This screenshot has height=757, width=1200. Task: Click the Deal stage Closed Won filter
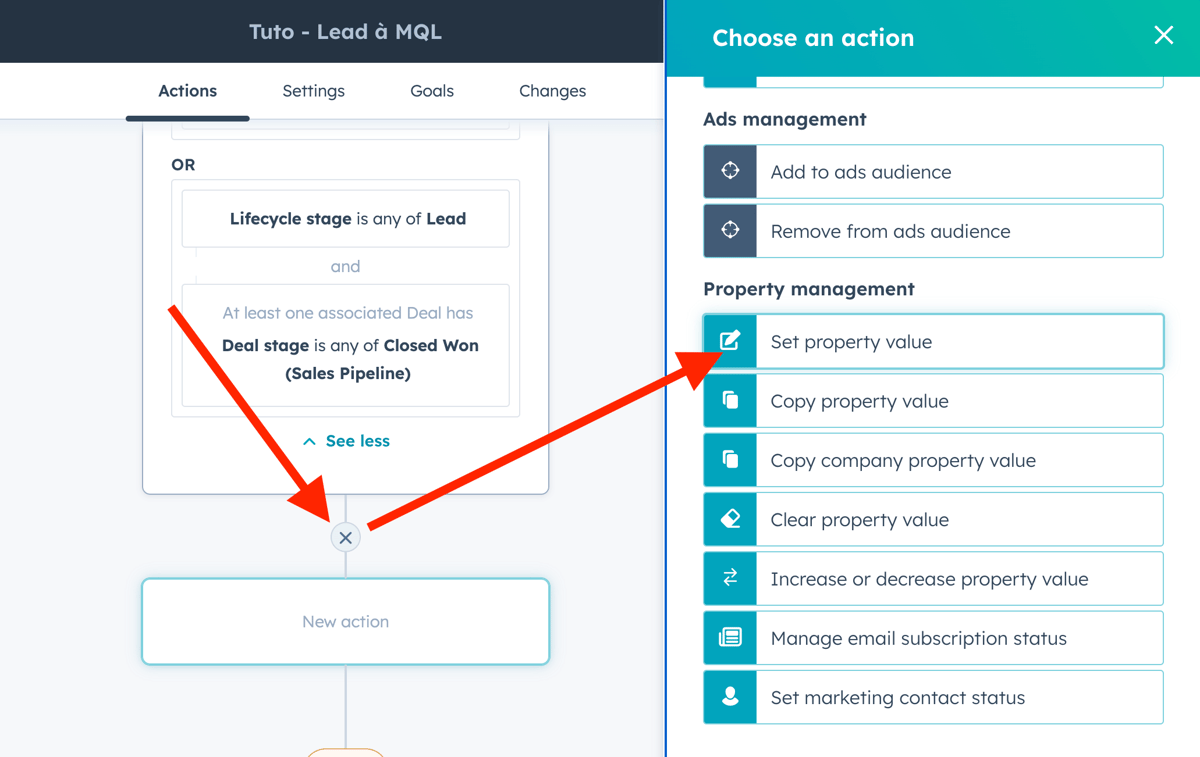346,345
